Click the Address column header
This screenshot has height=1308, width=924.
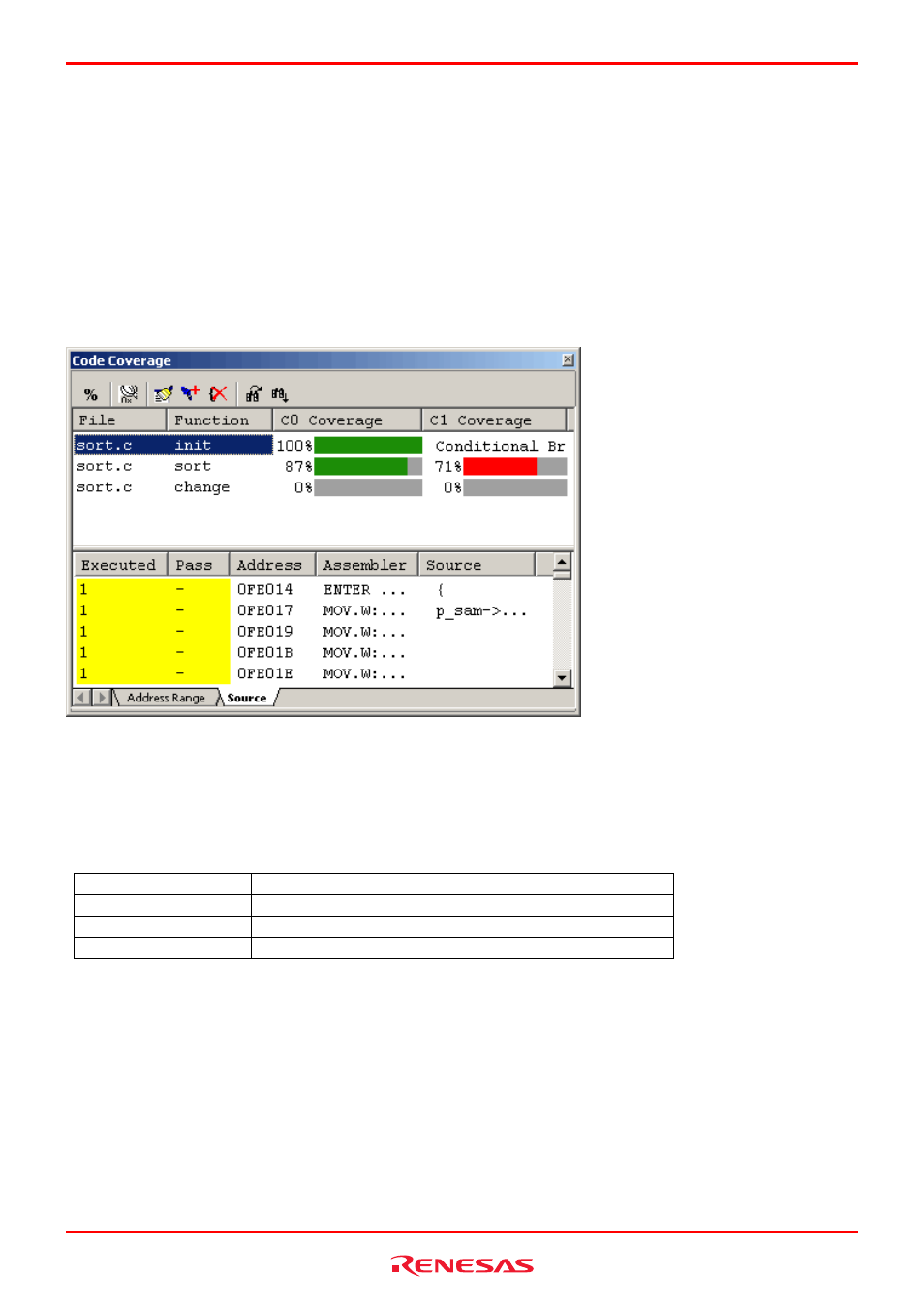coord(272,565)
